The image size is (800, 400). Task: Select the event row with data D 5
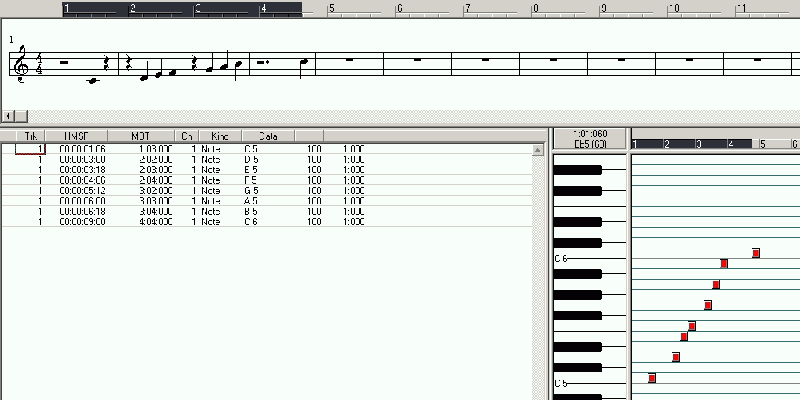[x=200, y=159]
